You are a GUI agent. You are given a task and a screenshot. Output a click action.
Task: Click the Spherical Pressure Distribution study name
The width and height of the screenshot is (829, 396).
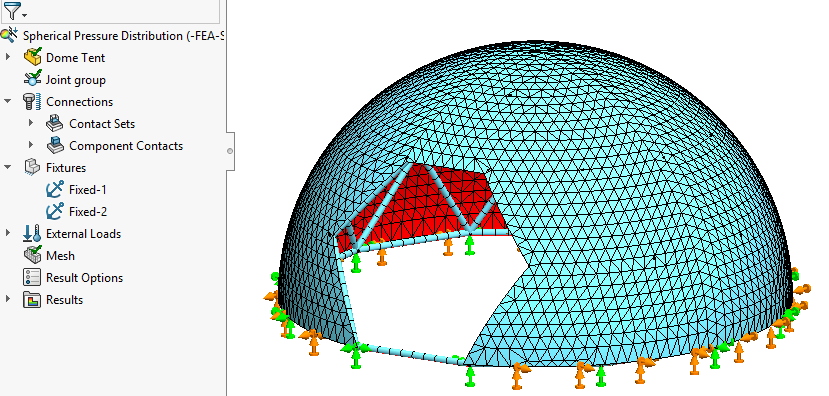124,36
